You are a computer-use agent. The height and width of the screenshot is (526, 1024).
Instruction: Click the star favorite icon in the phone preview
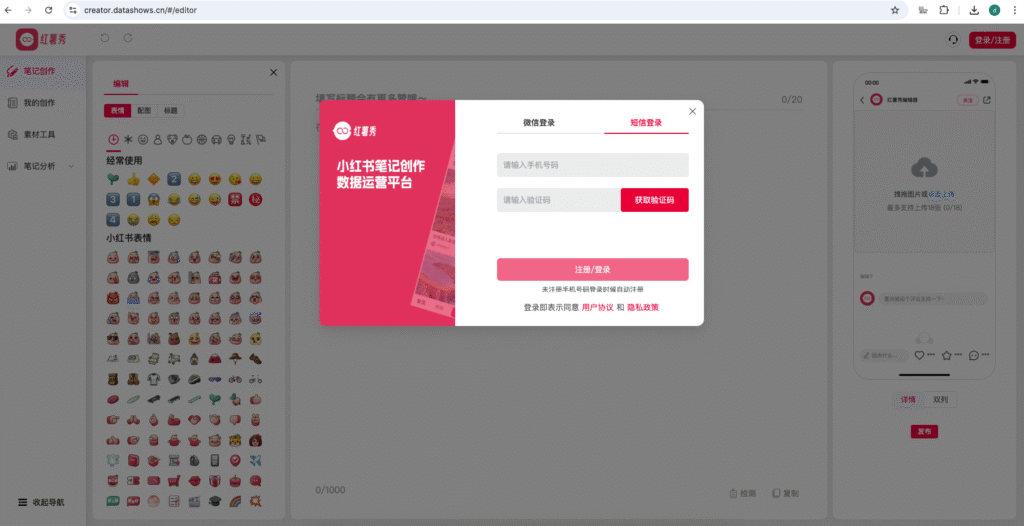946,355
